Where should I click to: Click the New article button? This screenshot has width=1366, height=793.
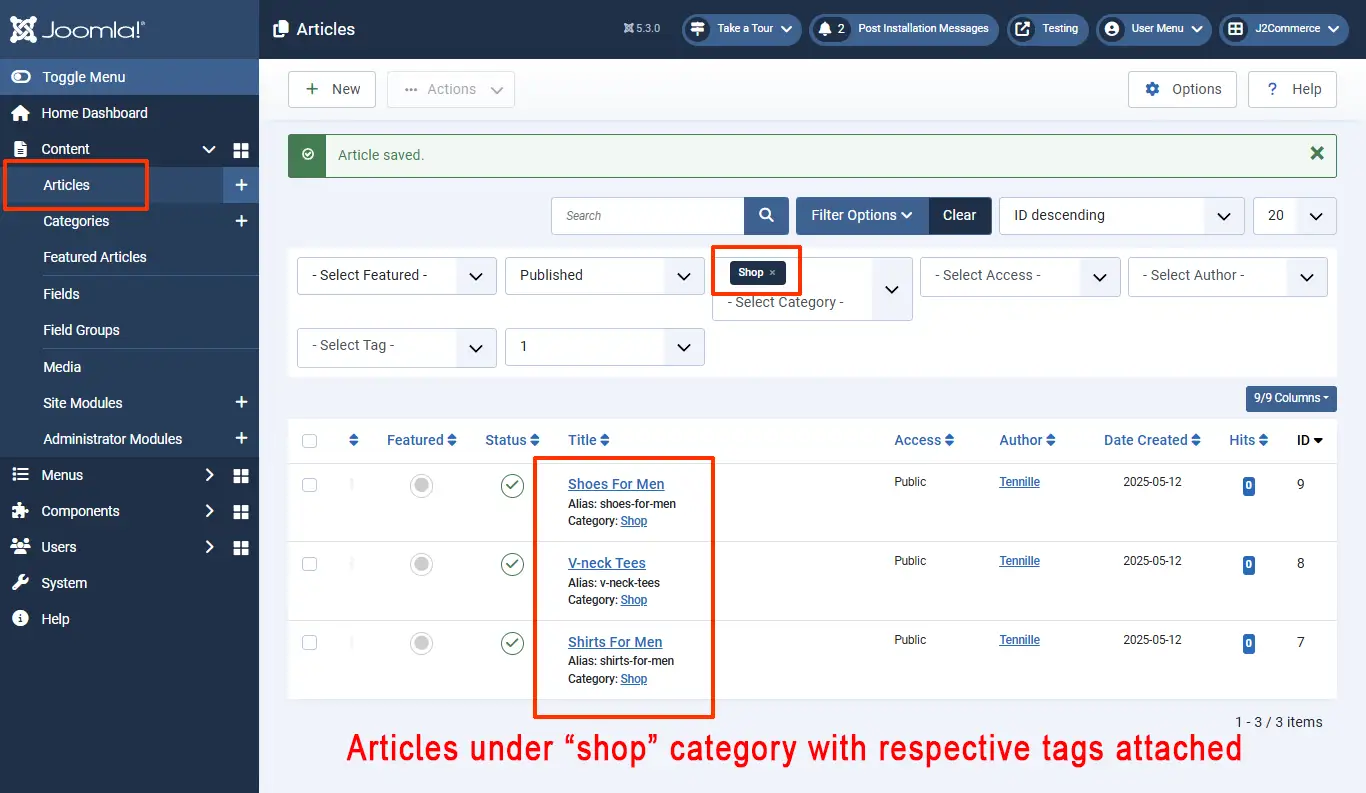[x=332, y=89]
